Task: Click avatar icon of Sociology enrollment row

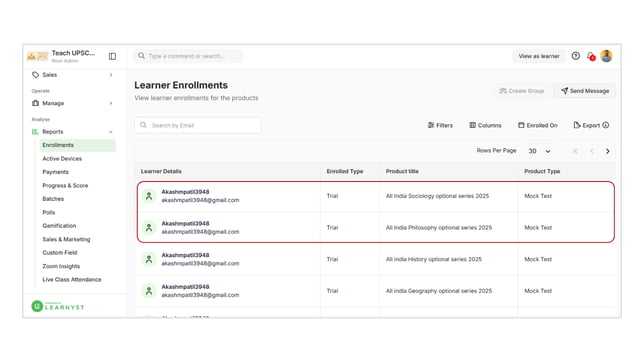Action: point(149,196)
